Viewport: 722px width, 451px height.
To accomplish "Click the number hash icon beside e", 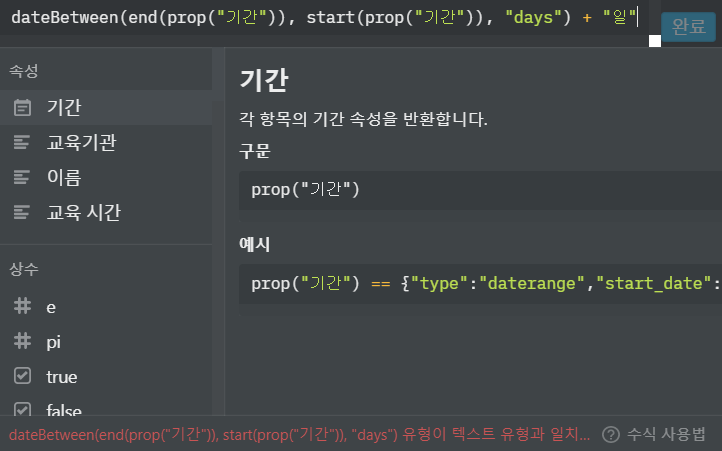I will tap(22, 306).
